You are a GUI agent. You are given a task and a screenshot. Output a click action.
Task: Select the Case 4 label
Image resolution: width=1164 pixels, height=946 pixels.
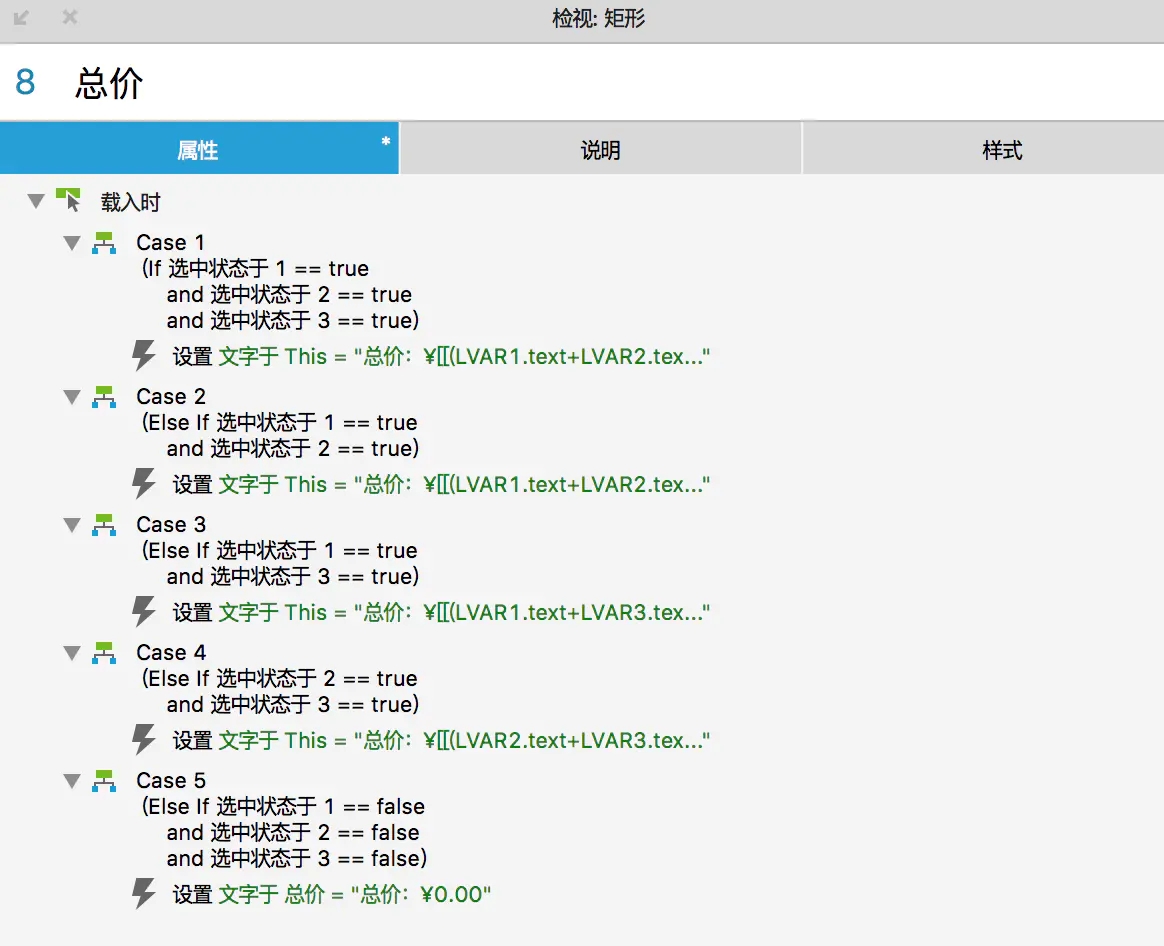171,652
